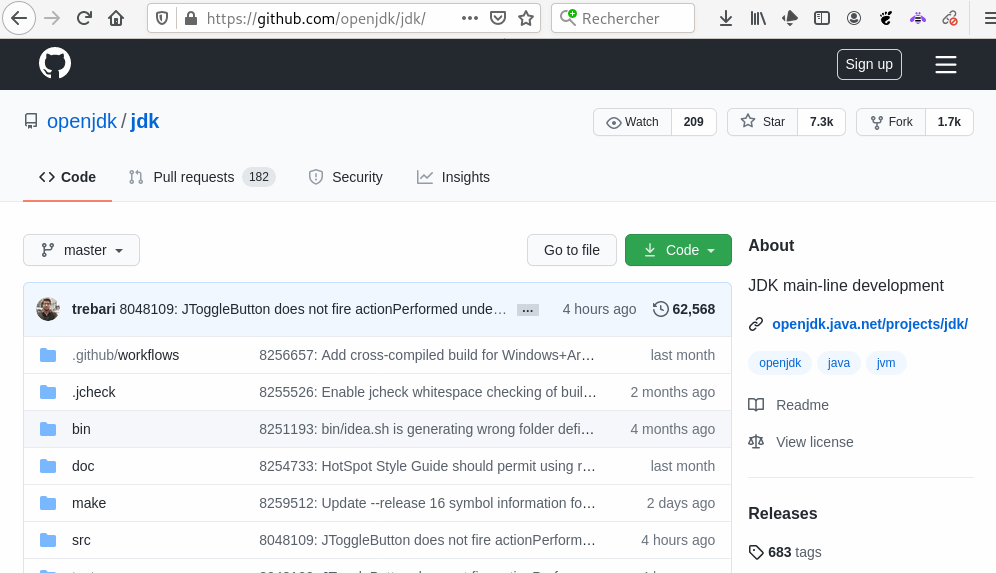
Task: Open commit 8251193 bin/idea.sh message
Action: pos(426,429)
